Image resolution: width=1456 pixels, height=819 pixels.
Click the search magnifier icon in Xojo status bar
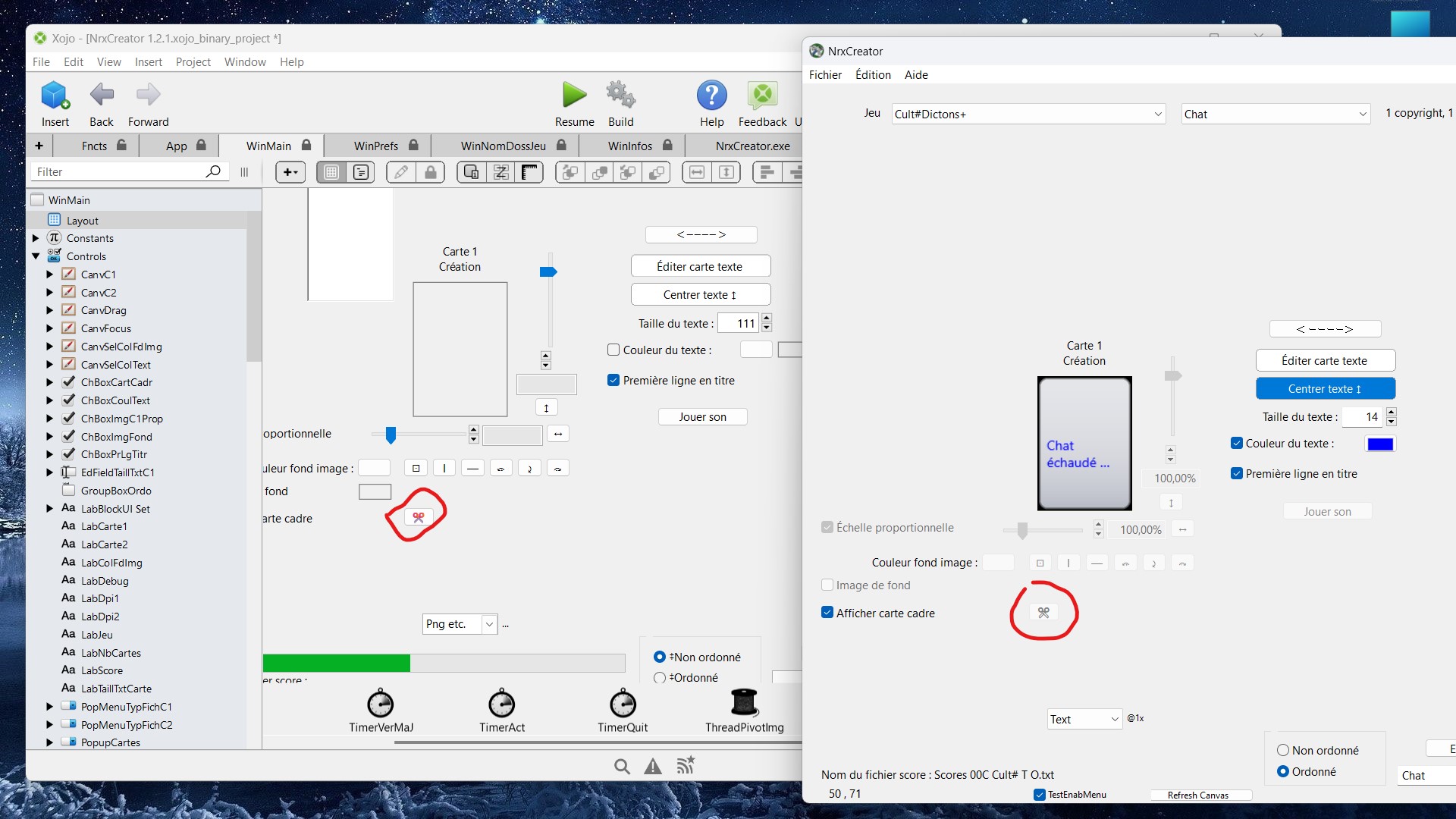(622, 767)
